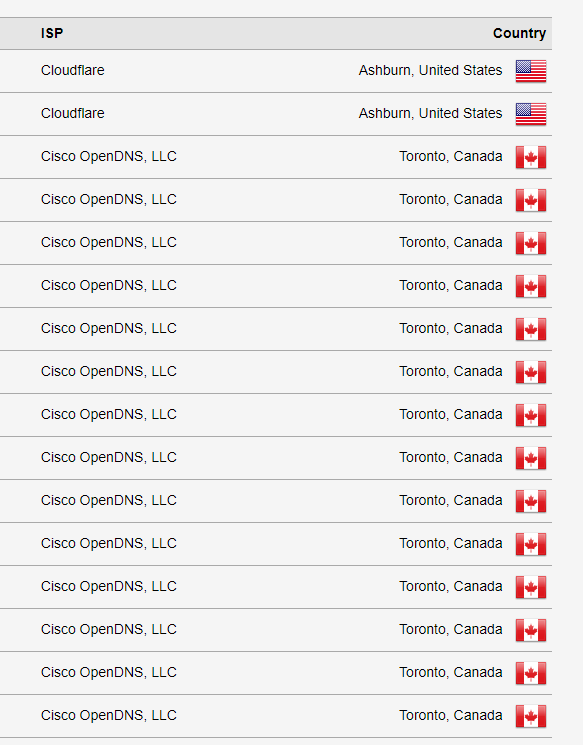Click the Country column header

point(519,33)
